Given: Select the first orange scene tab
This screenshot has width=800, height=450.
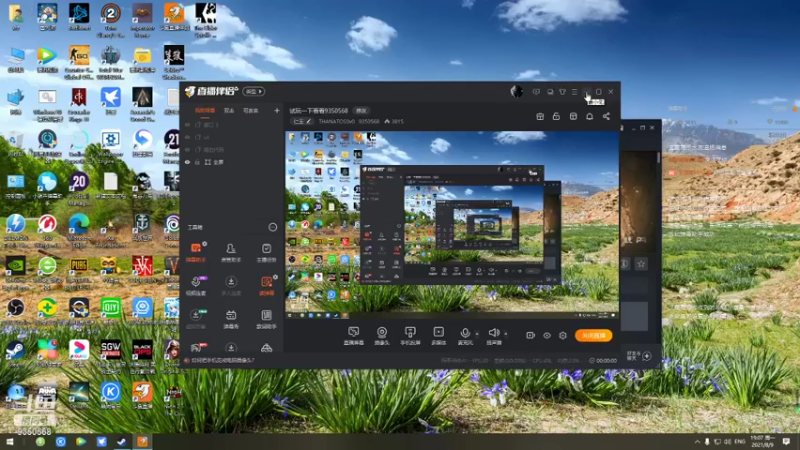Looking at the screenshot, I should point(205,110).
